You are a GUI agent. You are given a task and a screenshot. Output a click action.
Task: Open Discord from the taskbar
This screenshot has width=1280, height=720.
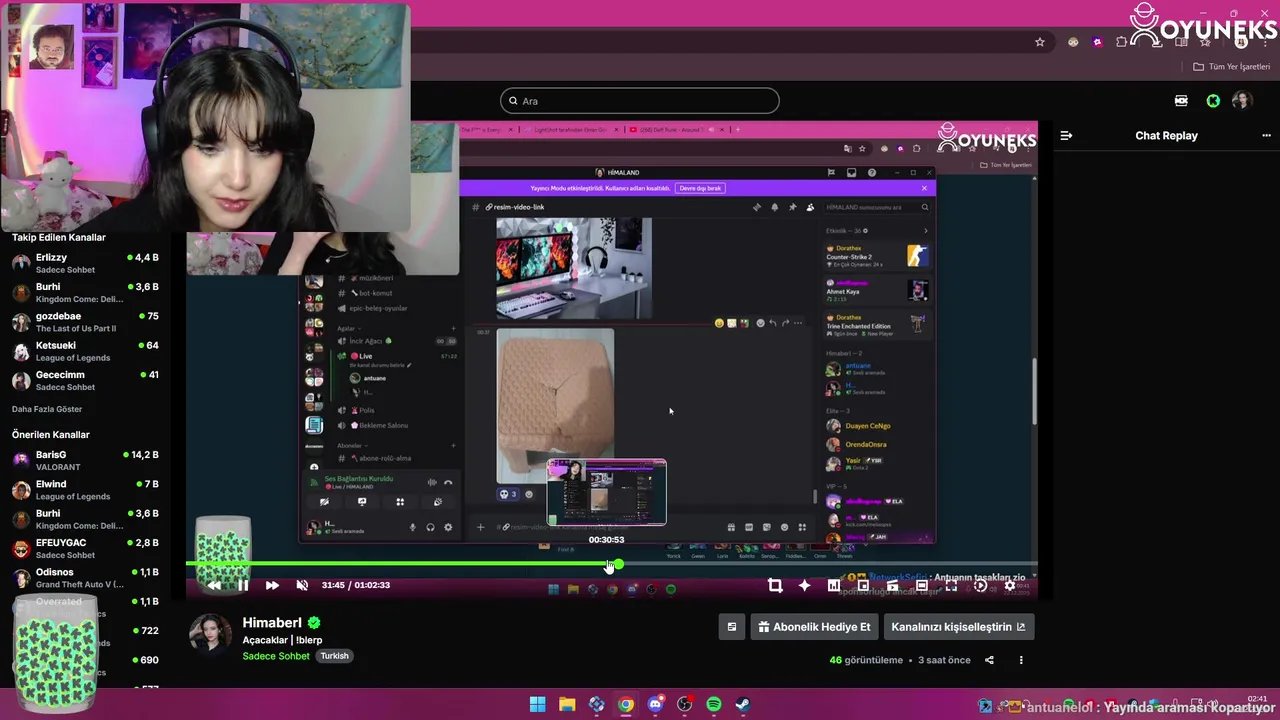pyautogui.click(x=655, y=704)
